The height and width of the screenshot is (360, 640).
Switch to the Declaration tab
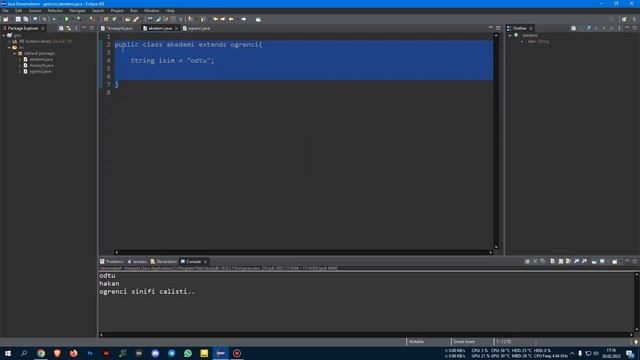coord(164,262)
